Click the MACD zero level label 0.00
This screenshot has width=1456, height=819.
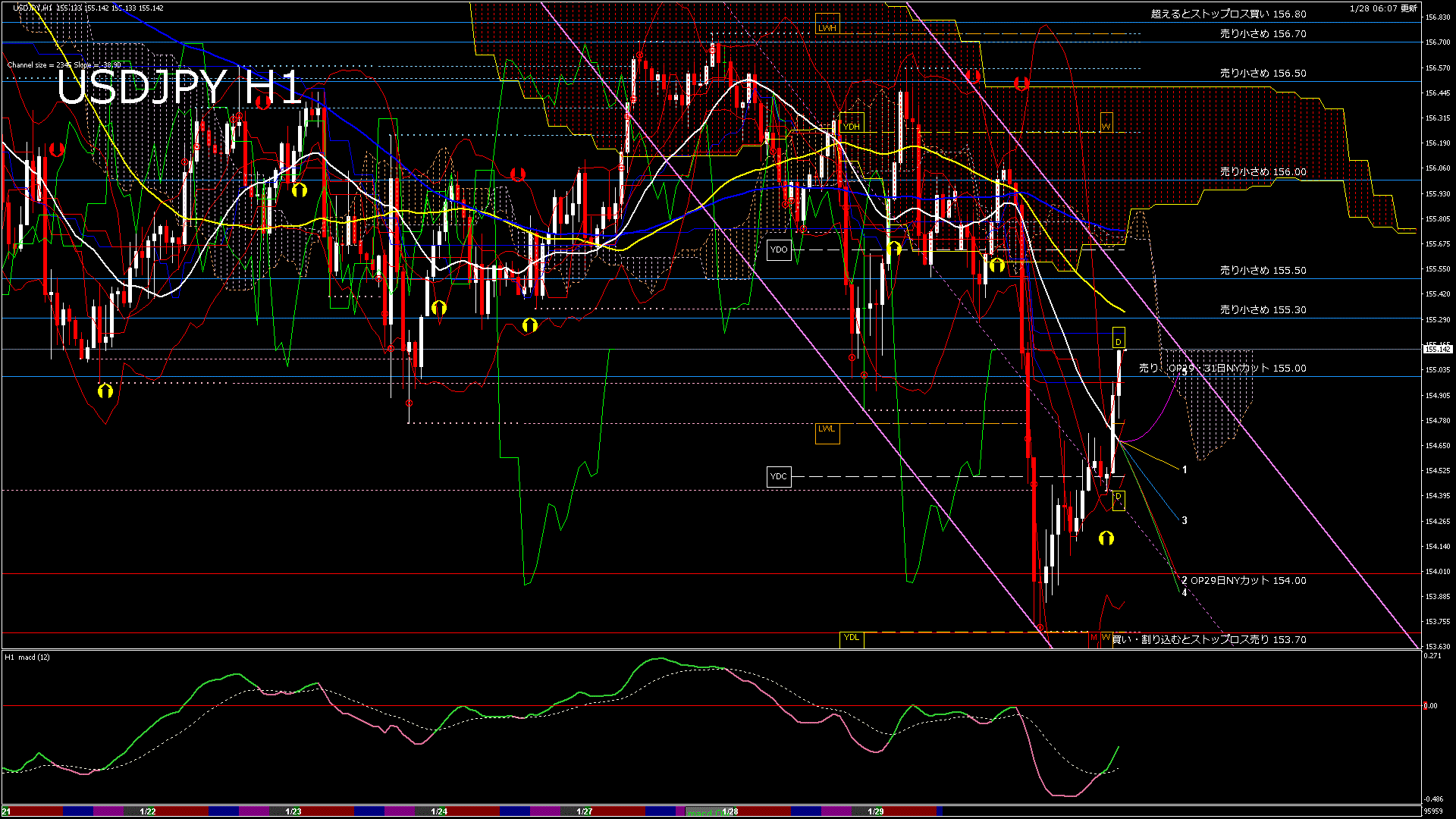click(x=1431, y=706)
